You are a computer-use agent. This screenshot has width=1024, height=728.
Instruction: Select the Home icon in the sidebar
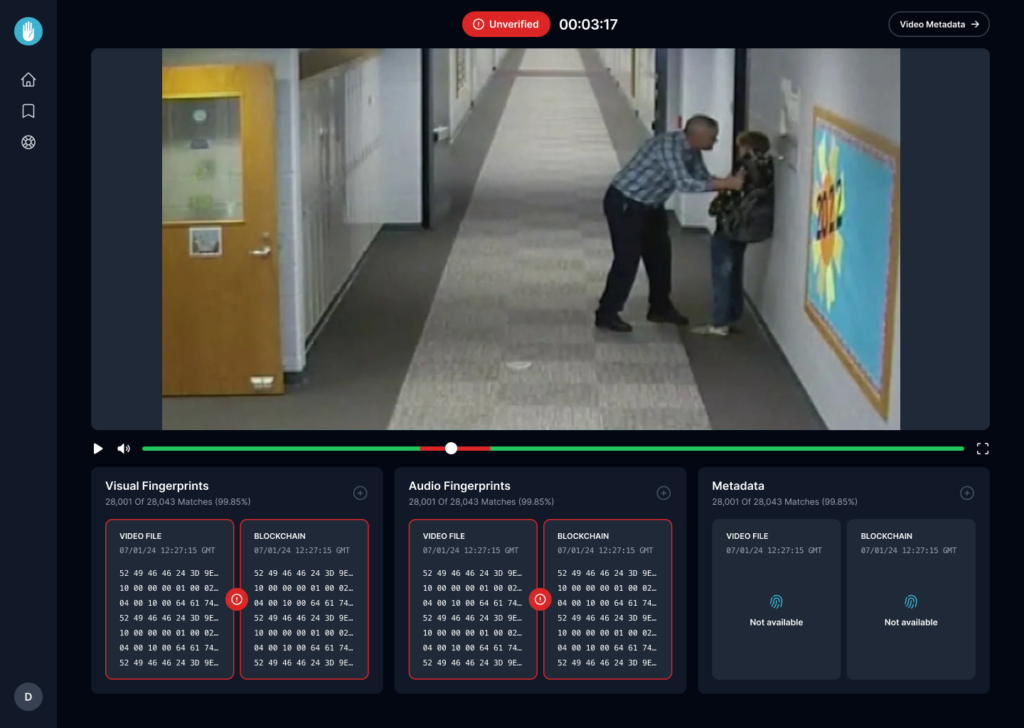(x=28, y=79)
